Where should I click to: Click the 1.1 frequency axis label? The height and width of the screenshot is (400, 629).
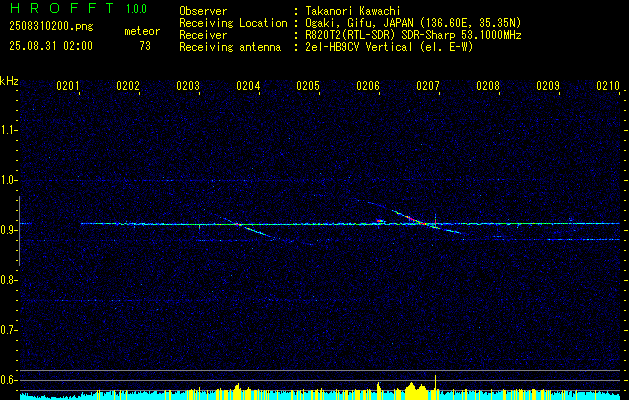(8, 130)
